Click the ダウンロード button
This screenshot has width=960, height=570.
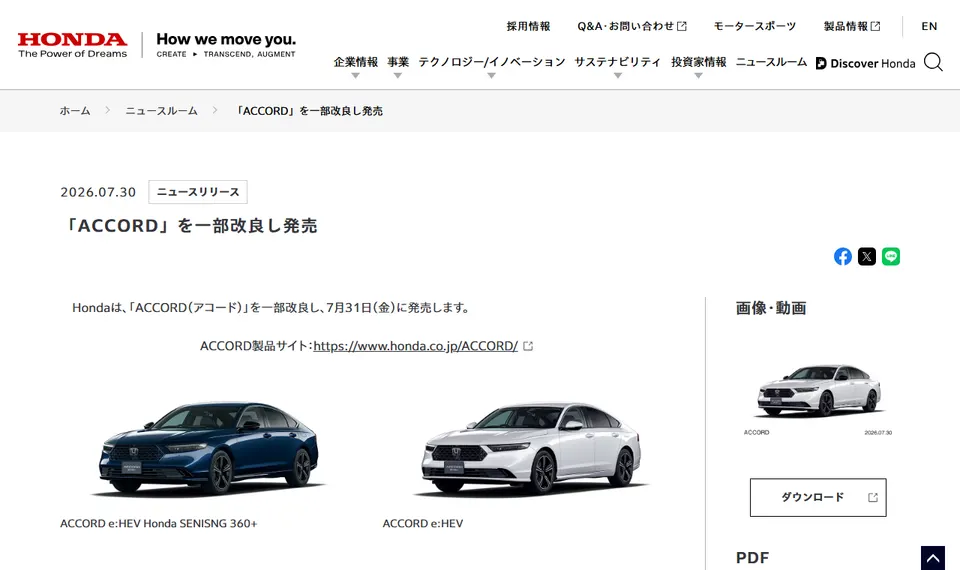(x=818, y=497)
